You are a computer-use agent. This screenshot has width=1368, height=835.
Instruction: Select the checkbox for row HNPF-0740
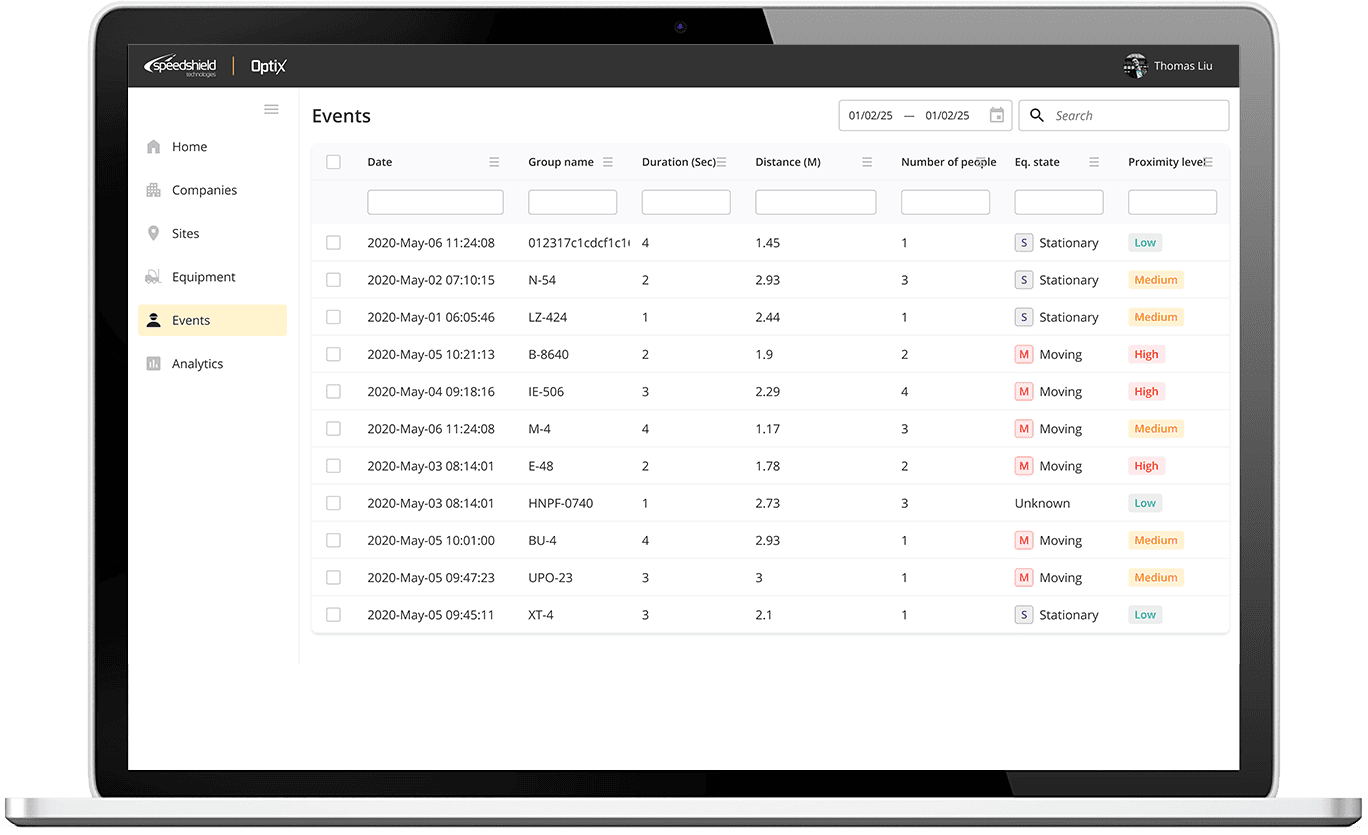coord(334,503)
